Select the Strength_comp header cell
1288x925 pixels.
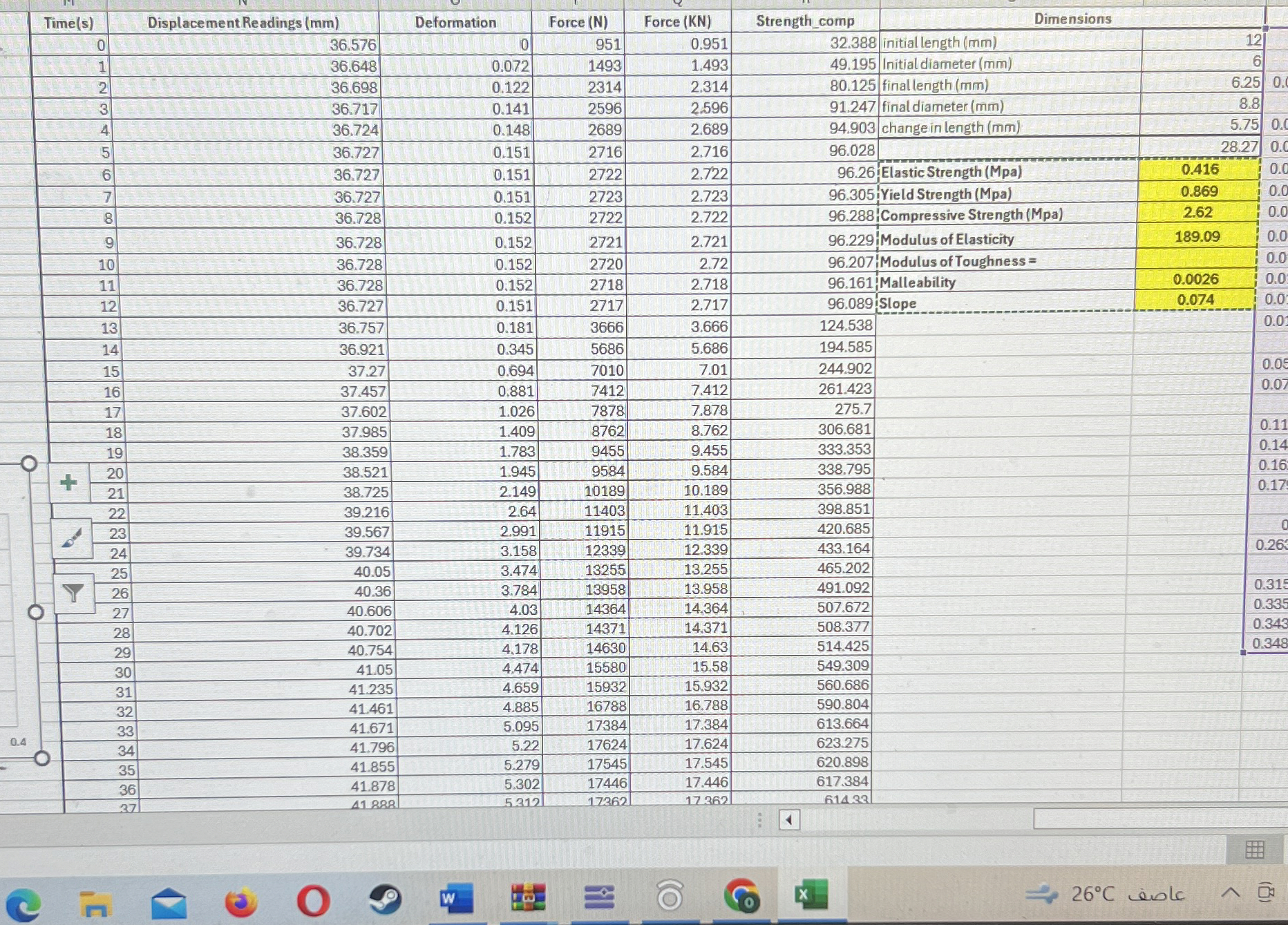[805, 21]
